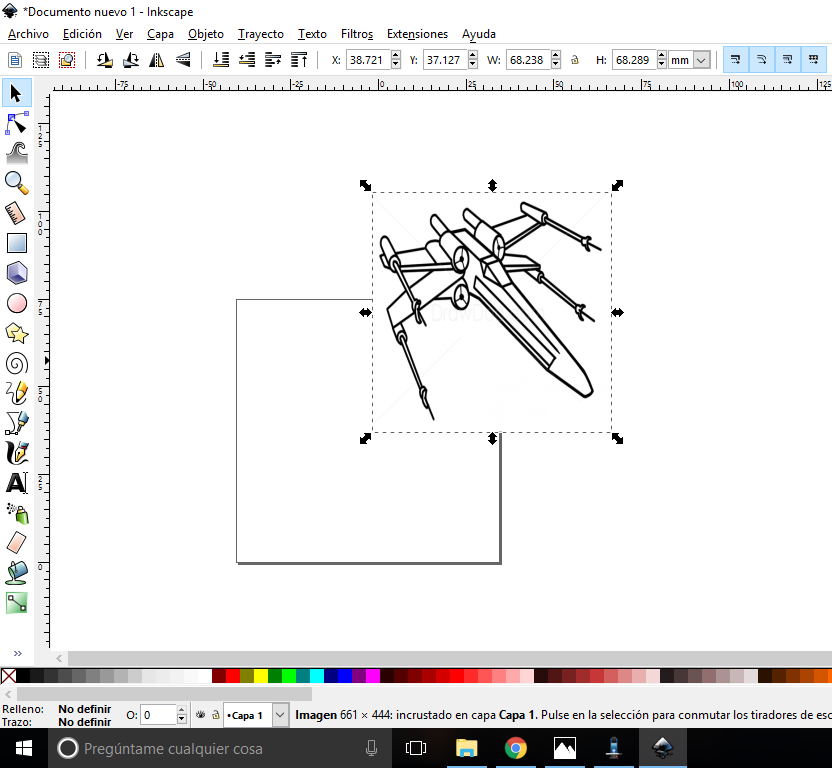Pick the yellow palette swatch

tap(261, 676)
